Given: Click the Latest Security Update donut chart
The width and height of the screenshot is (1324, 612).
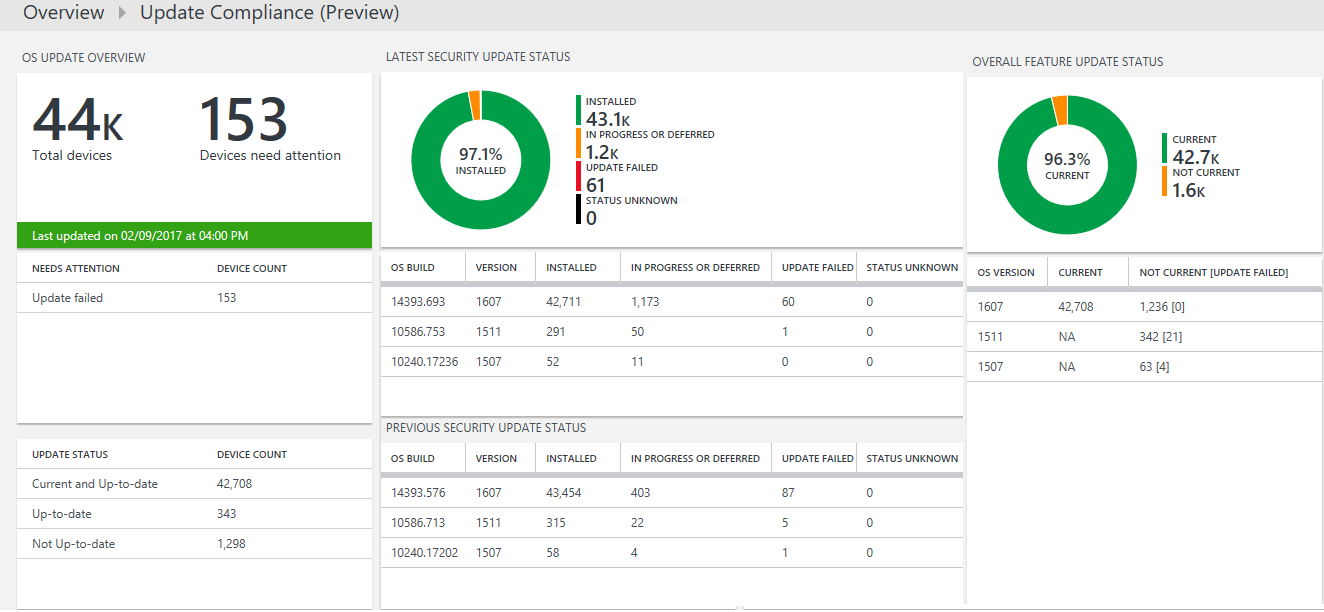Looking at the screenshot, I should click(480, 161).
